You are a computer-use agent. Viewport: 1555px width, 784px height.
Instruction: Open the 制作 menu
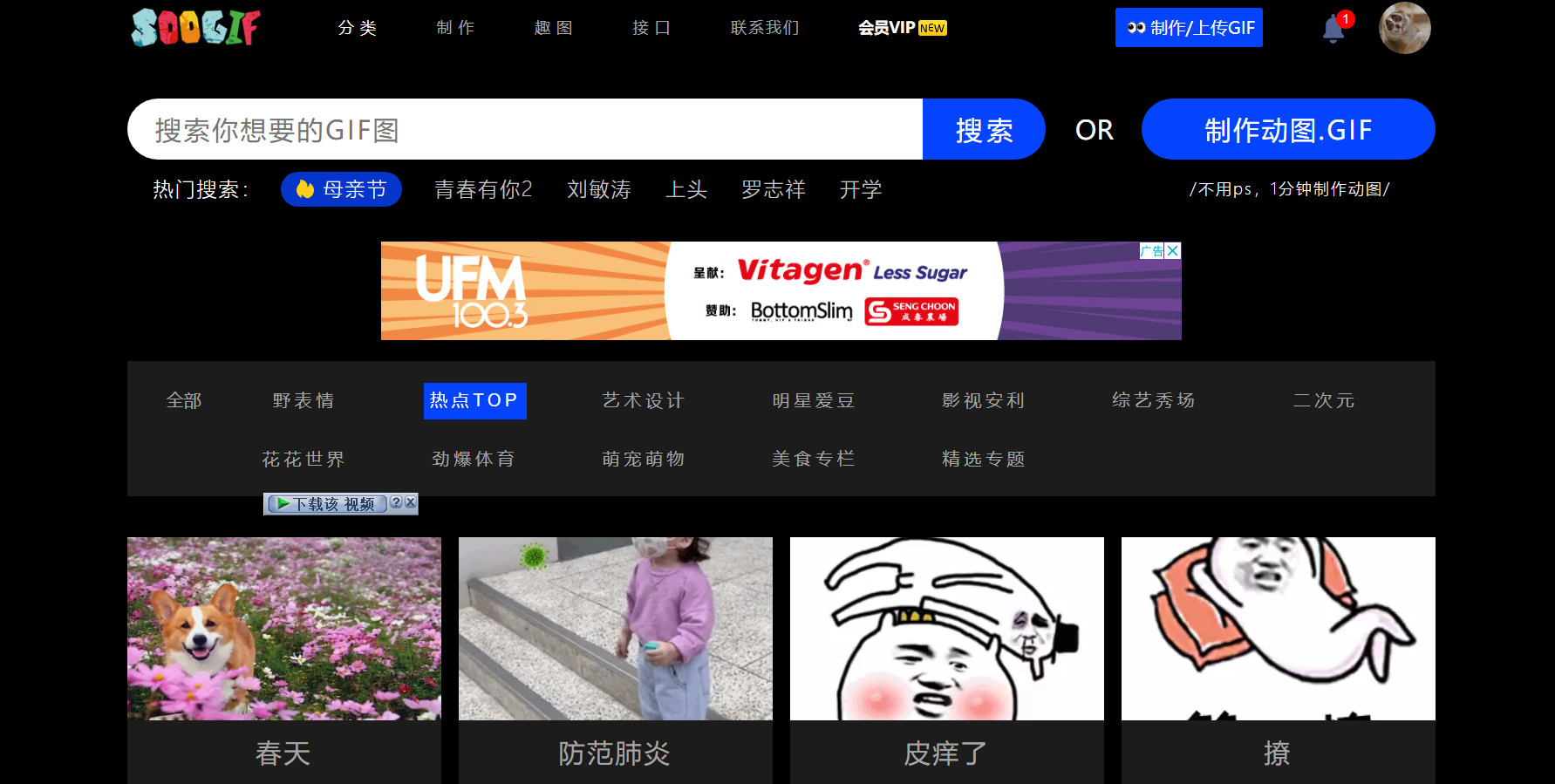click(455, 28)
